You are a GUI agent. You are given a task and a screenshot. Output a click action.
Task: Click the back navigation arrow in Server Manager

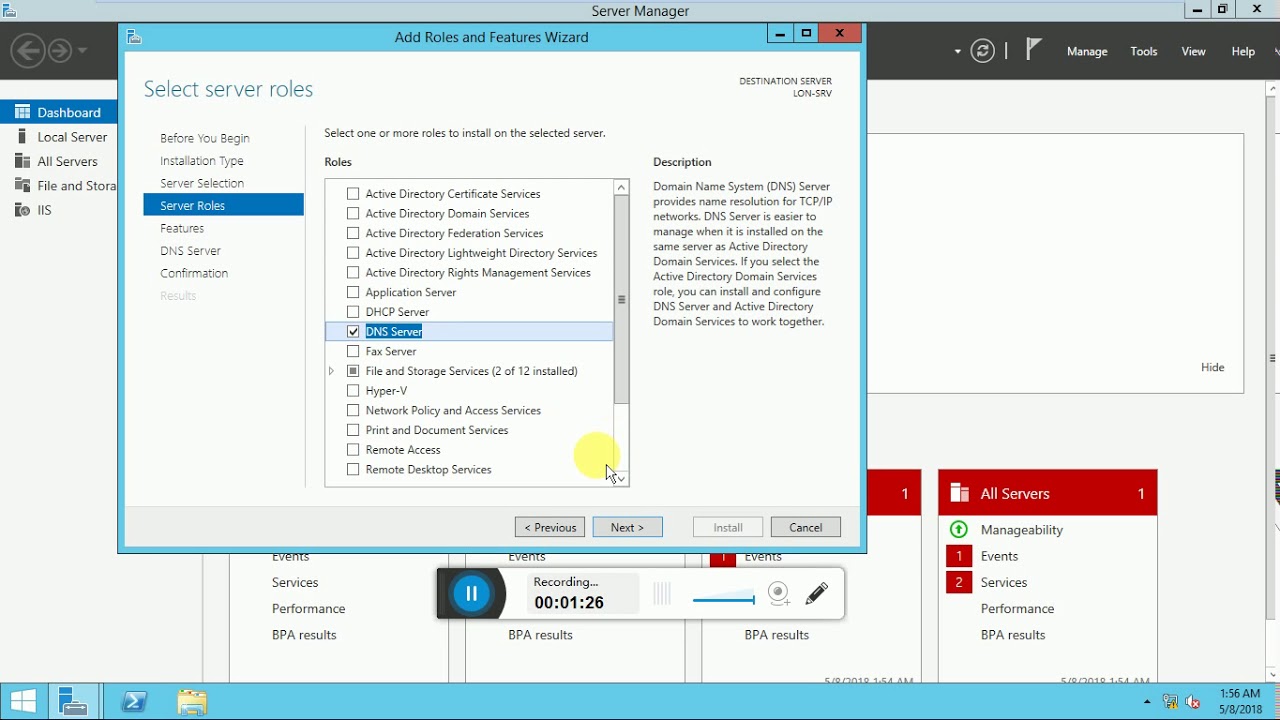click(28, 50)
